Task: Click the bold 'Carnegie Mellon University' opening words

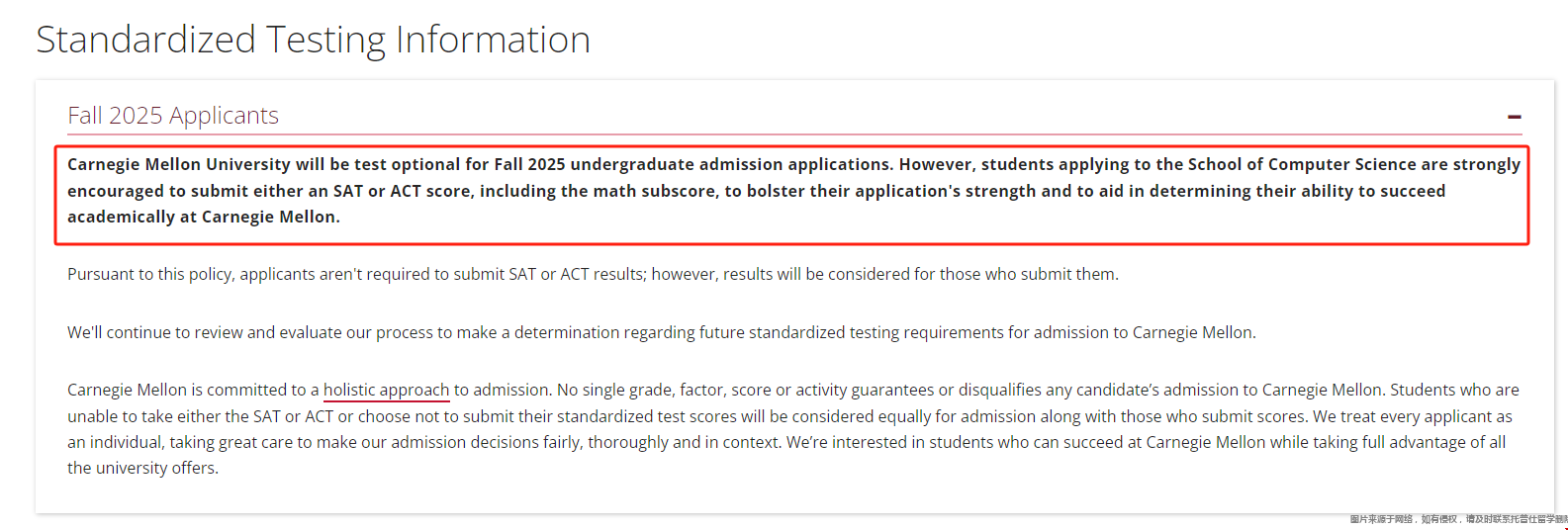Action: [179, 164]
